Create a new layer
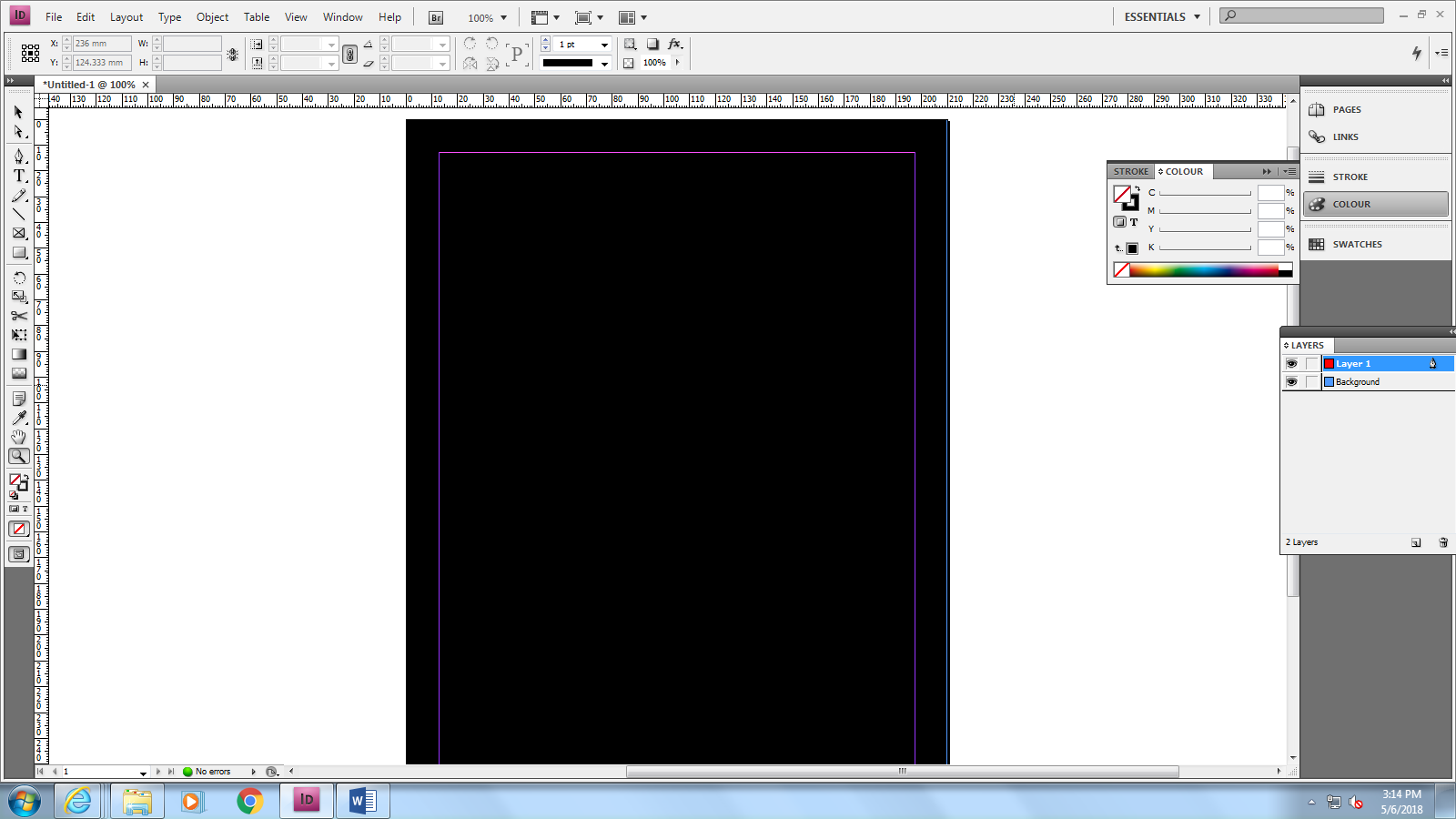Viewport: 1456px width, 819px height. point(1416,541)
